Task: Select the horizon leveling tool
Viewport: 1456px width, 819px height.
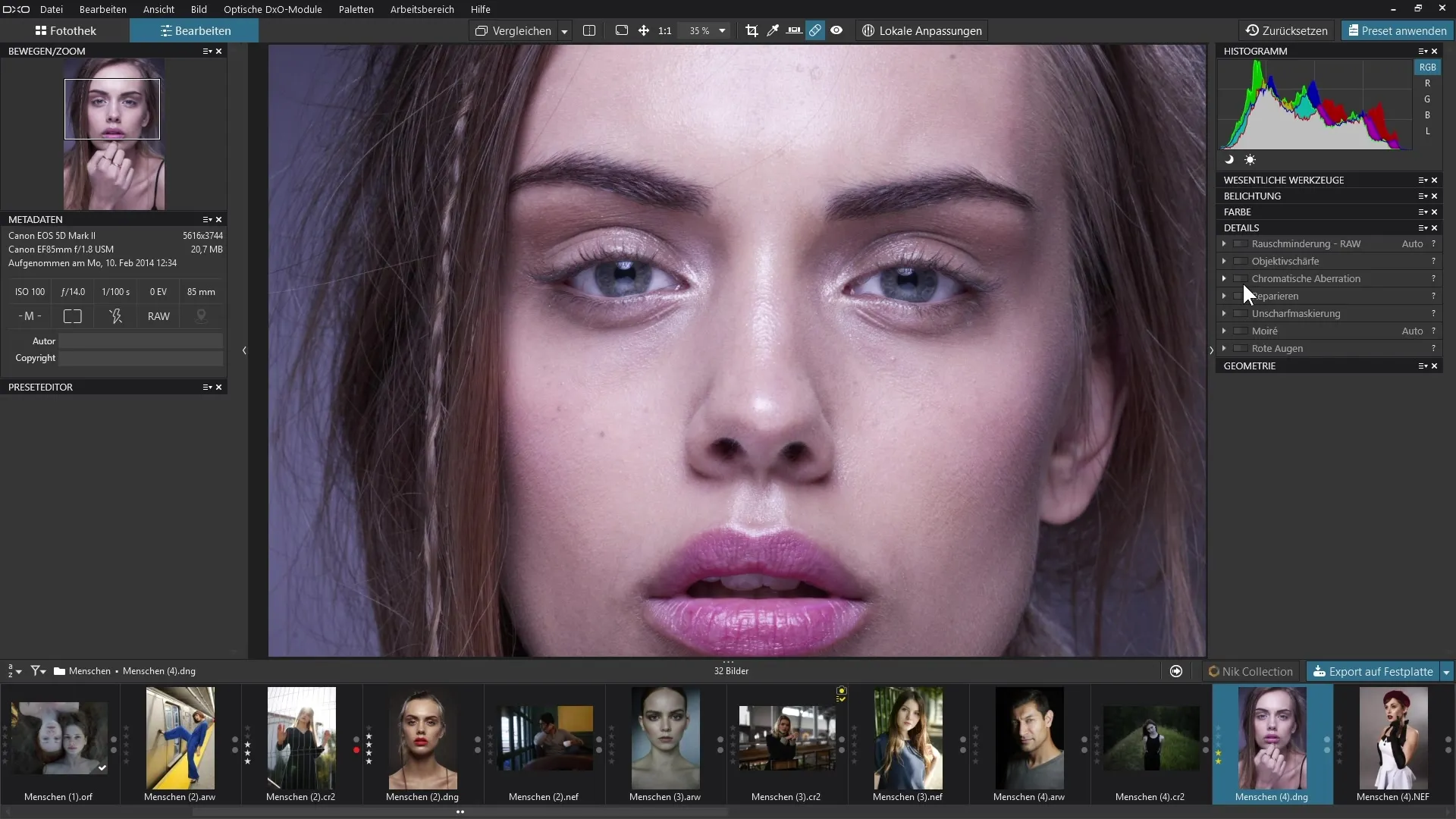Action: point(794,31)
